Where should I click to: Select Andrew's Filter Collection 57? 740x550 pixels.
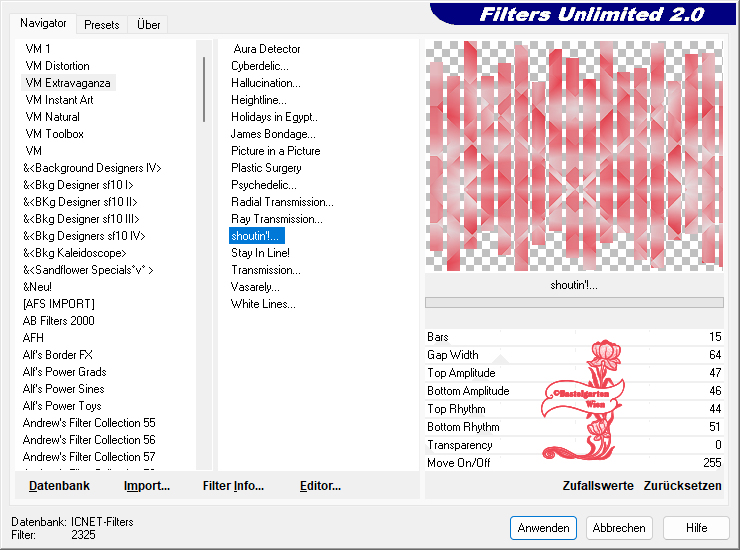[x=89, y=457]
